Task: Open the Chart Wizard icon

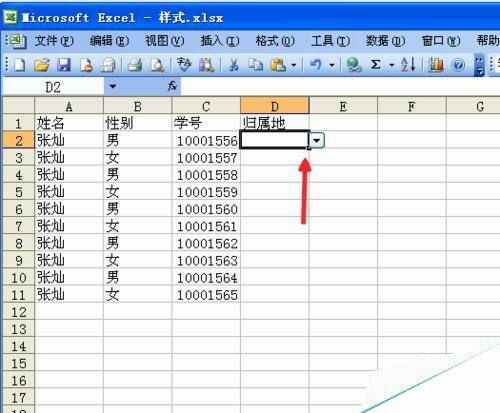Action: click(x=436, y=64)
